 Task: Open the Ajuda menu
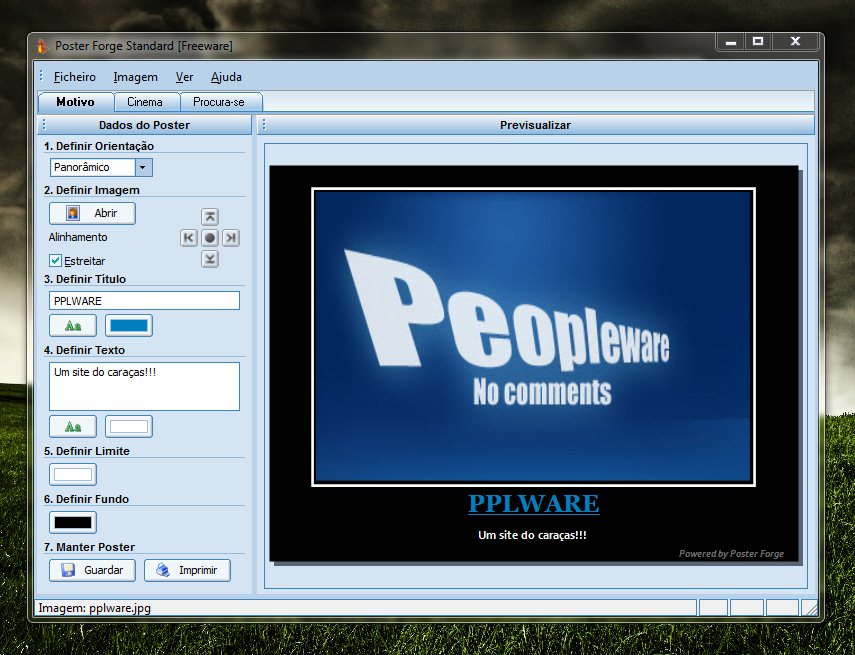226,77
